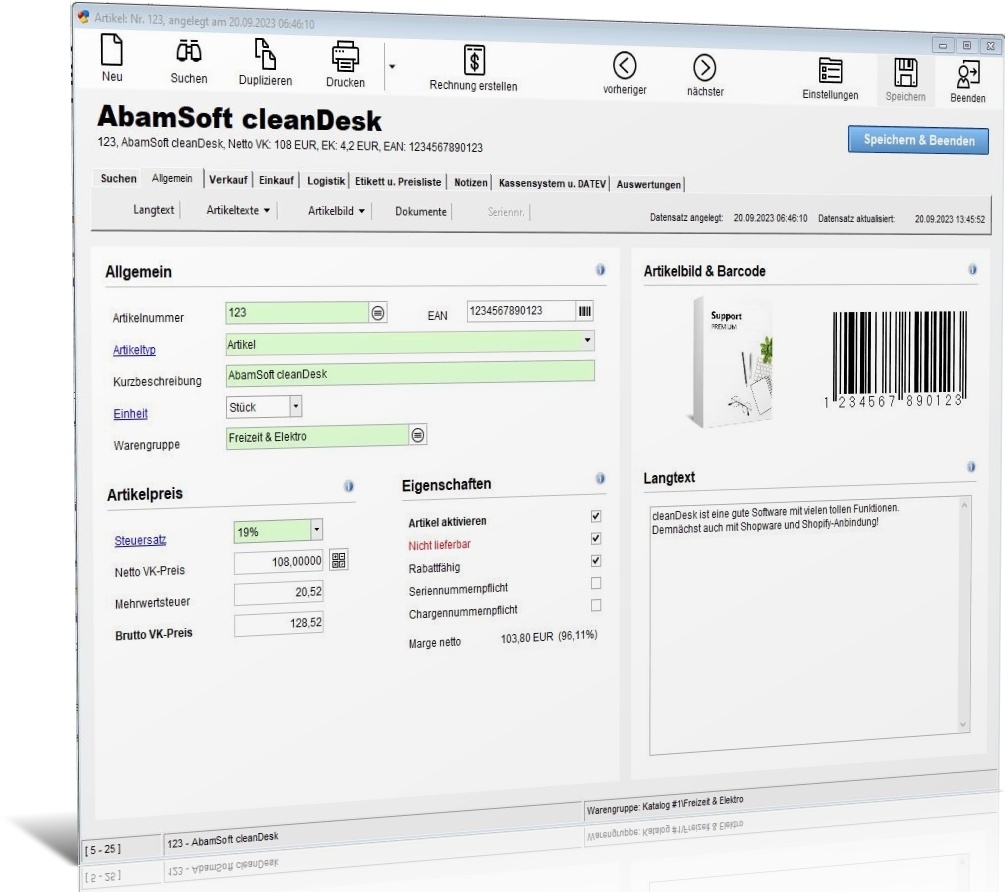The height and width of the screenshot is (892, 1008).
Task: Toggle the Artikel aktivieren checkbox
Action: 596,516
